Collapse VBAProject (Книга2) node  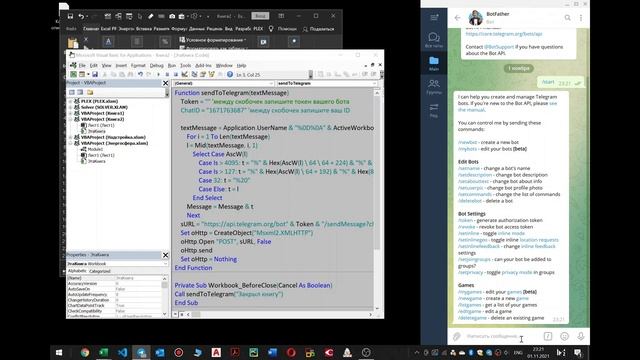70,119
